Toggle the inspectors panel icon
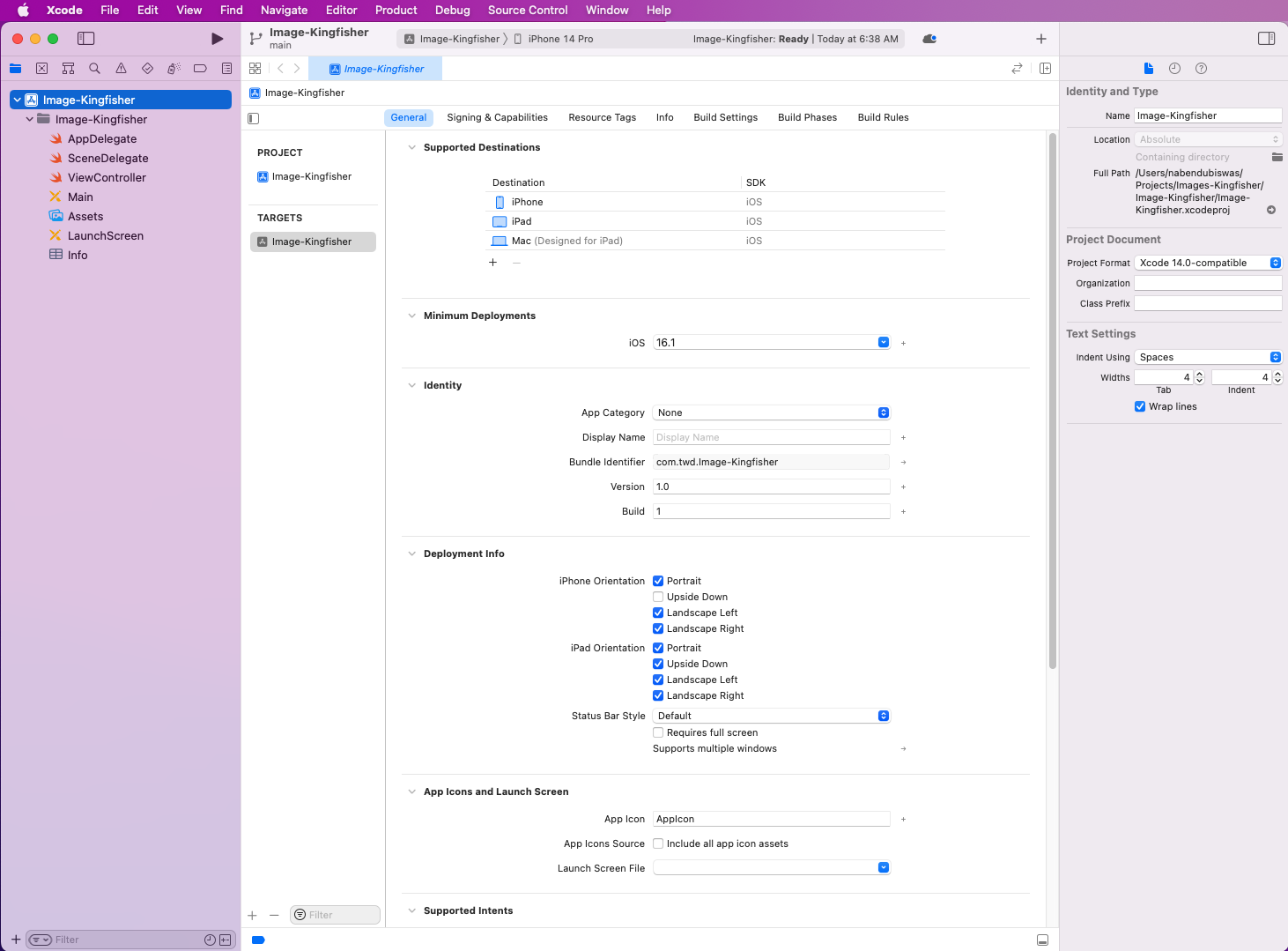 click(1267, 39)
